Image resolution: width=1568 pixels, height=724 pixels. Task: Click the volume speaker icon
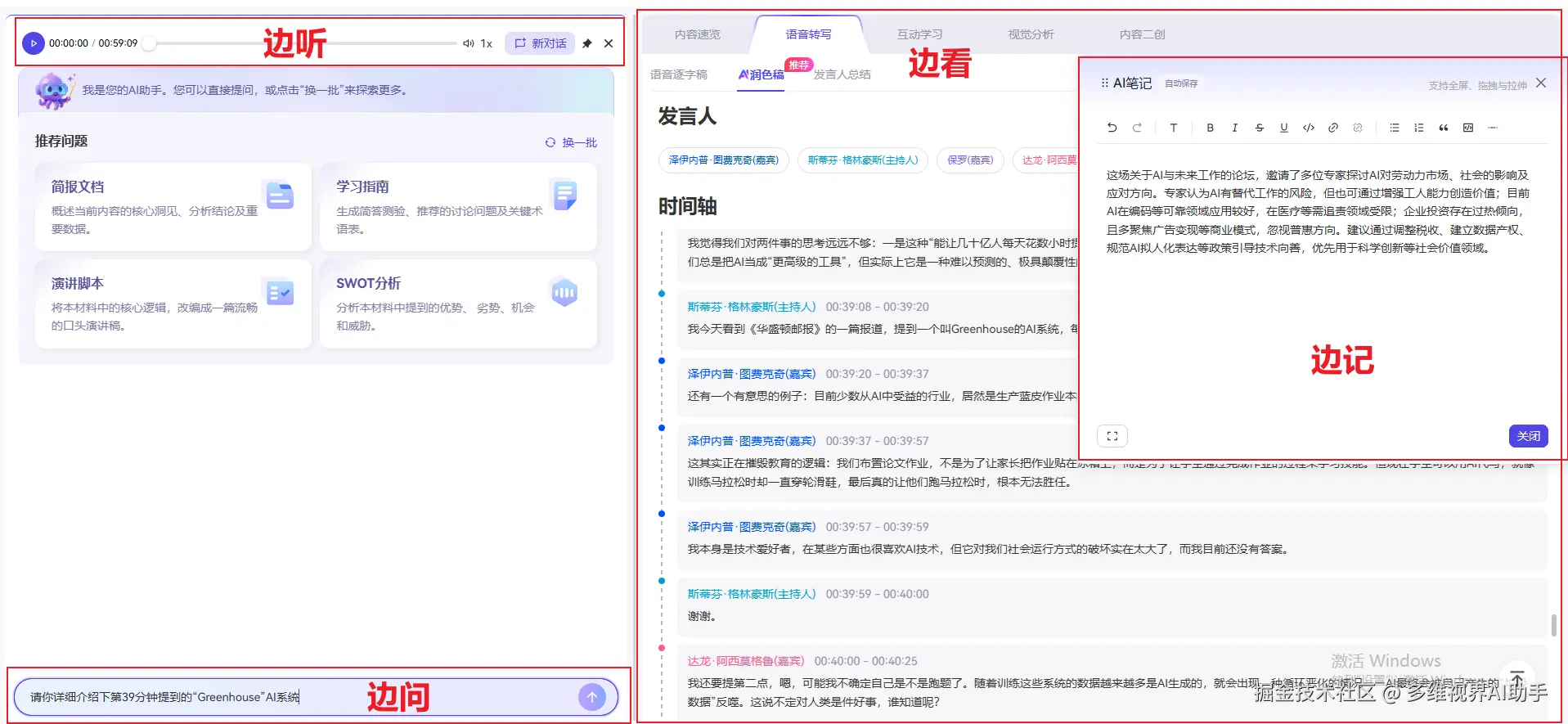(x=468, y=43)
